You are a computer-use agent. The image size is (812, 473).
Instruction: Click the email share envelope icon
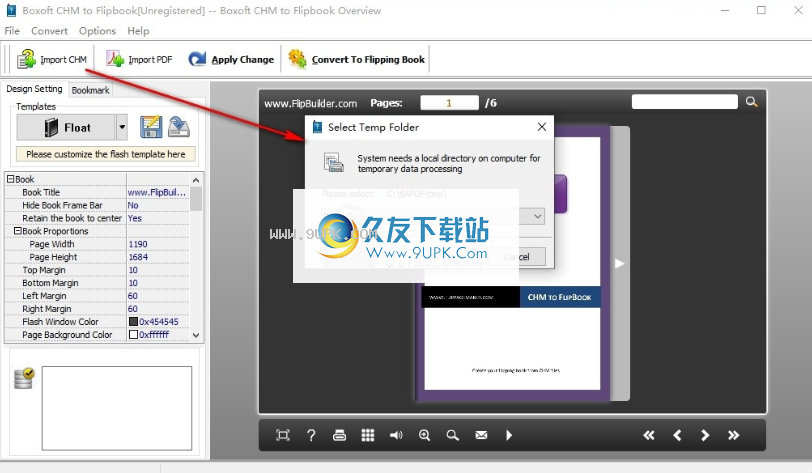pos(481,435)
